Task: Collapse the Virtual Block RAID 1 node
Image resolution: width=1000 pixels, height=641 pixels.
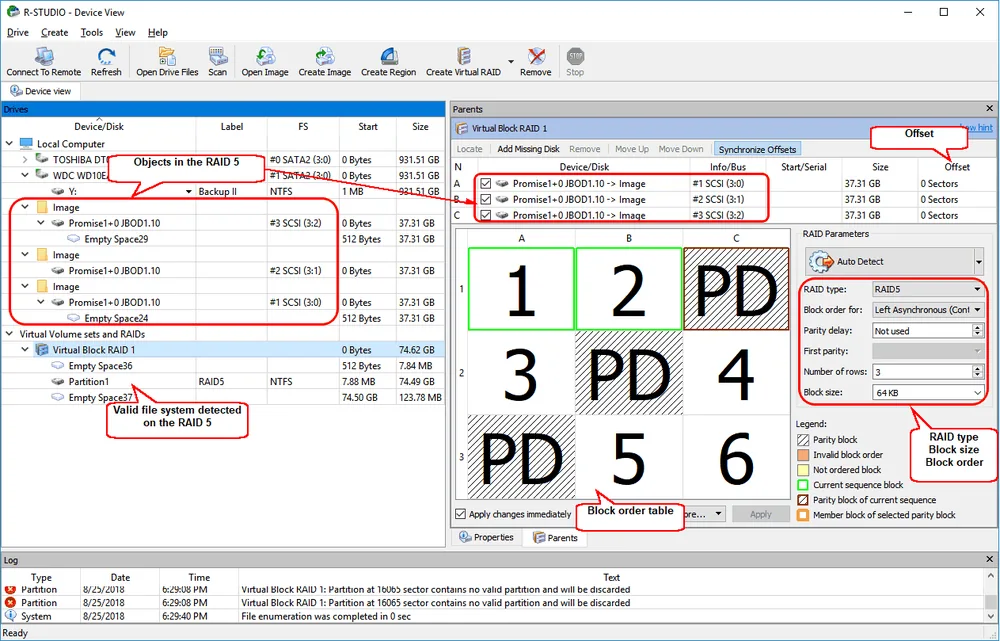Action: [25, 350]
